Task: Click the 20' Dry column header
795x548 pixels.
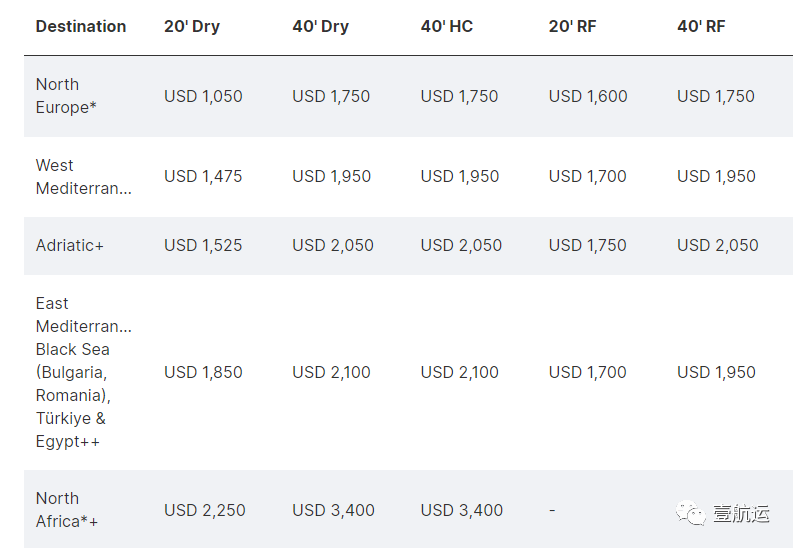Action: [192, 26]
